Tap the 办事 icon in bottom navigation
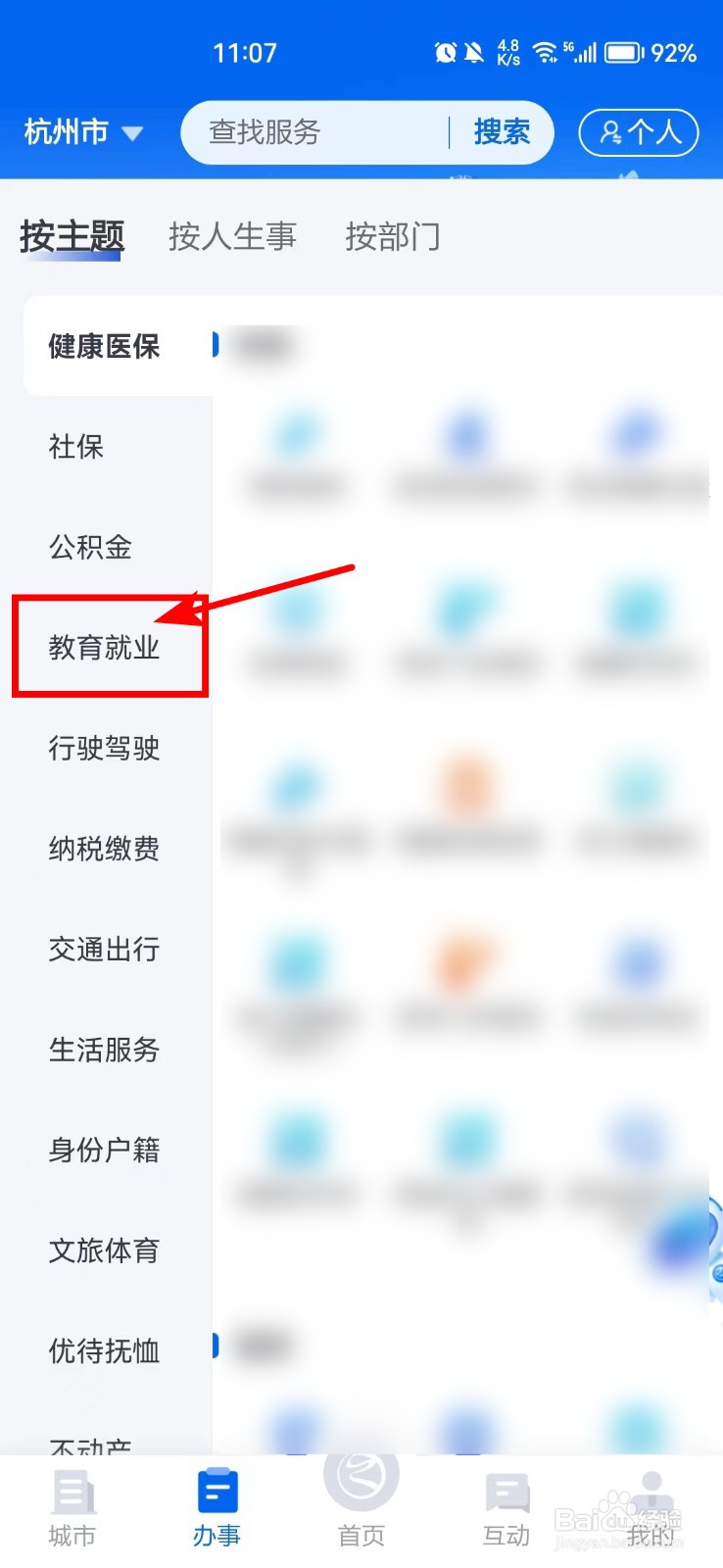This screenshot has width=723, height=1568. (217, 1492)
